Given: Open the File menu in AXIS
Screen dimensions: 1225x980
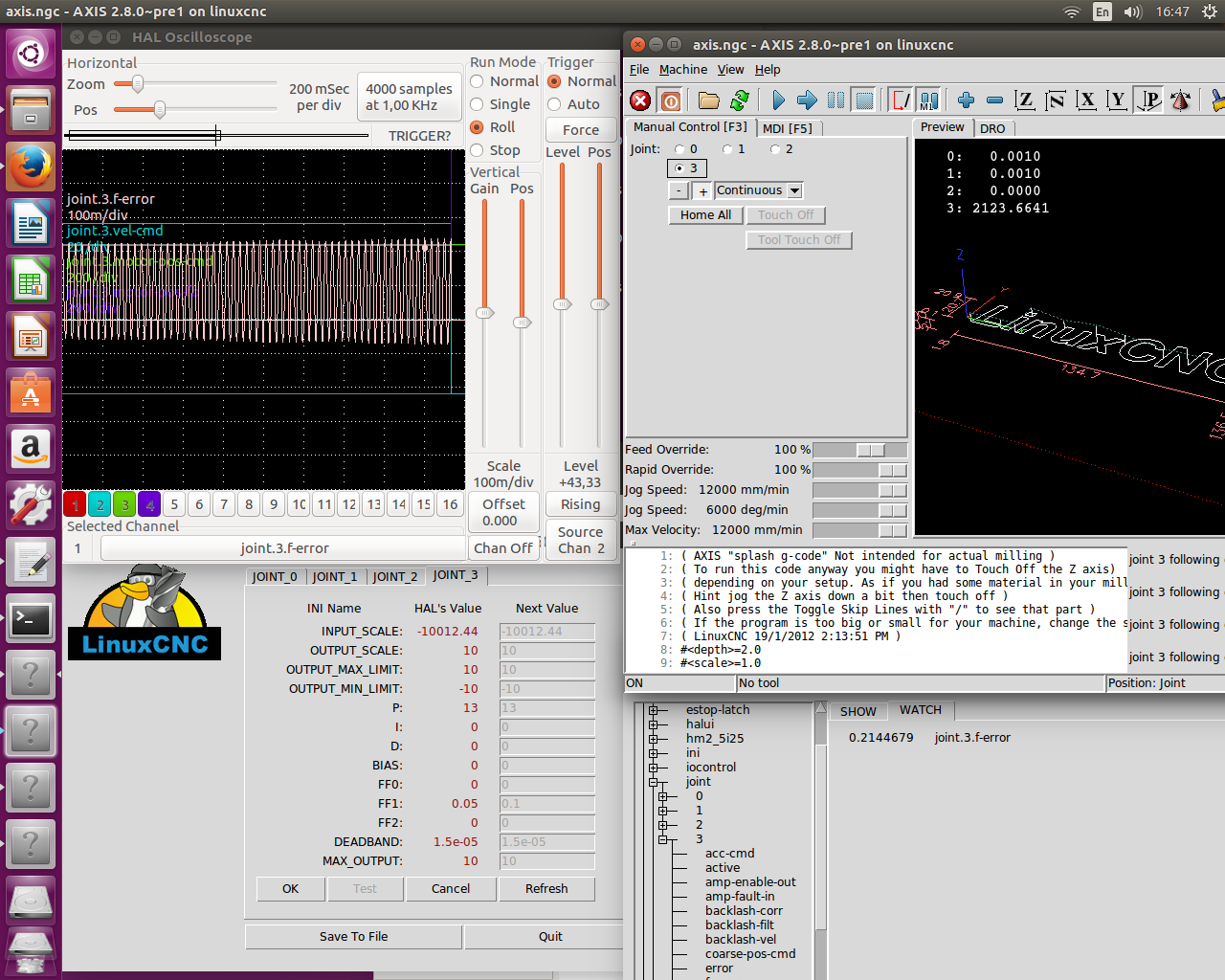Looking at the screenshot, I should point(639,70).
